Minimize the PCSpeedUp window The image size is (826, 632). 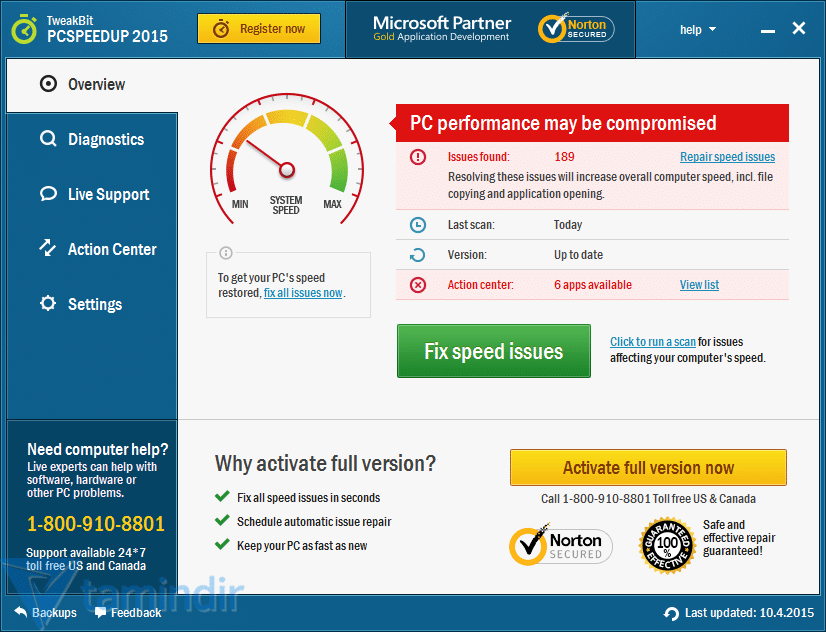(x=768, y=30)
